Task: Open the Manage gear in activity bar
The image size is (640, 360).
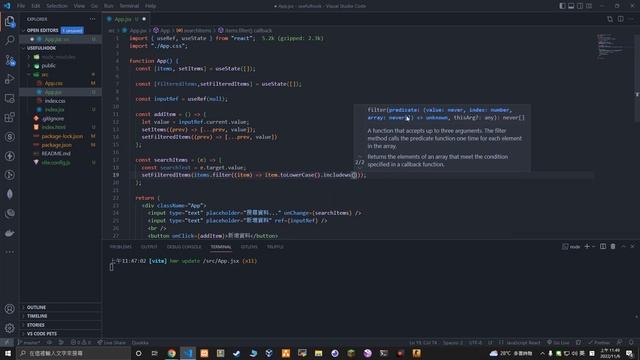Action: [9, 328]
